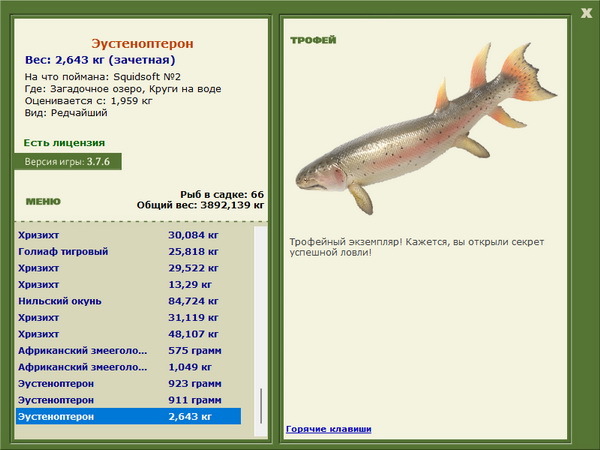The width and height of the screenshot is (600, 450).
Task: Click the Версия игры: 3.7.6 badge
Action: pyautogui.click(x=68, y=161)
